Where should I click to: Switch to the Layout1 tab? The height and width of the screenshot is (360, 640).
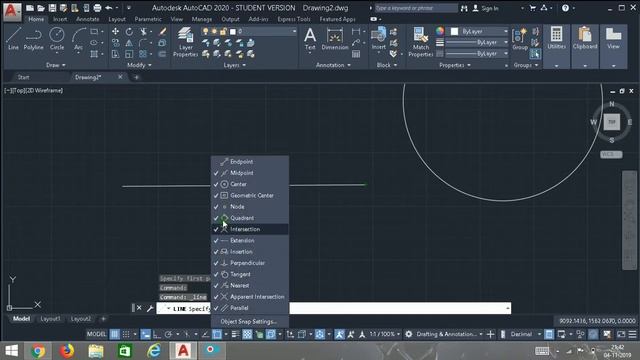pyautogui.click(x=50, y=319)
